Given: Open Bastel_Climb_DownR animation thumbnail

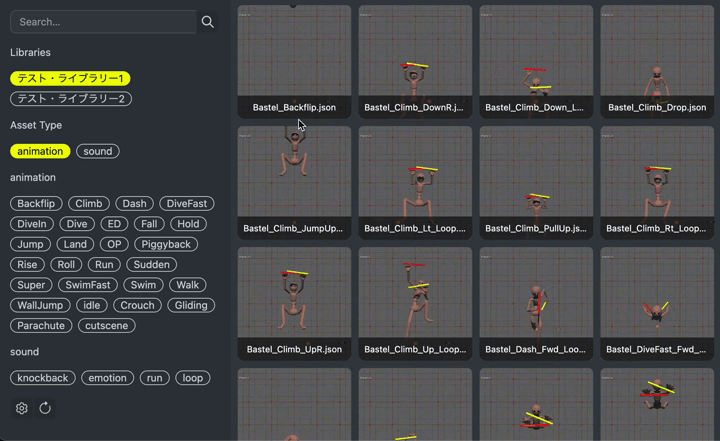Looking at the screenshot, I should point(415,62).
